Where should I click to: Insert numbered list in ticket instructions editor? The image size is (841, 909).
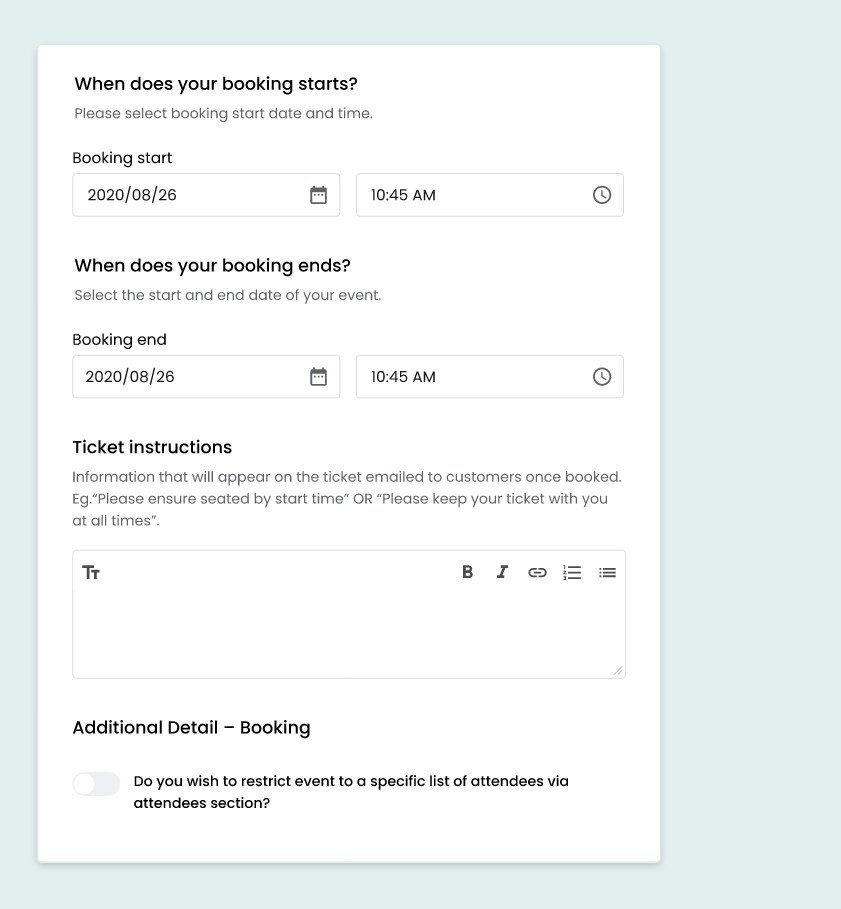pos(572,573)
